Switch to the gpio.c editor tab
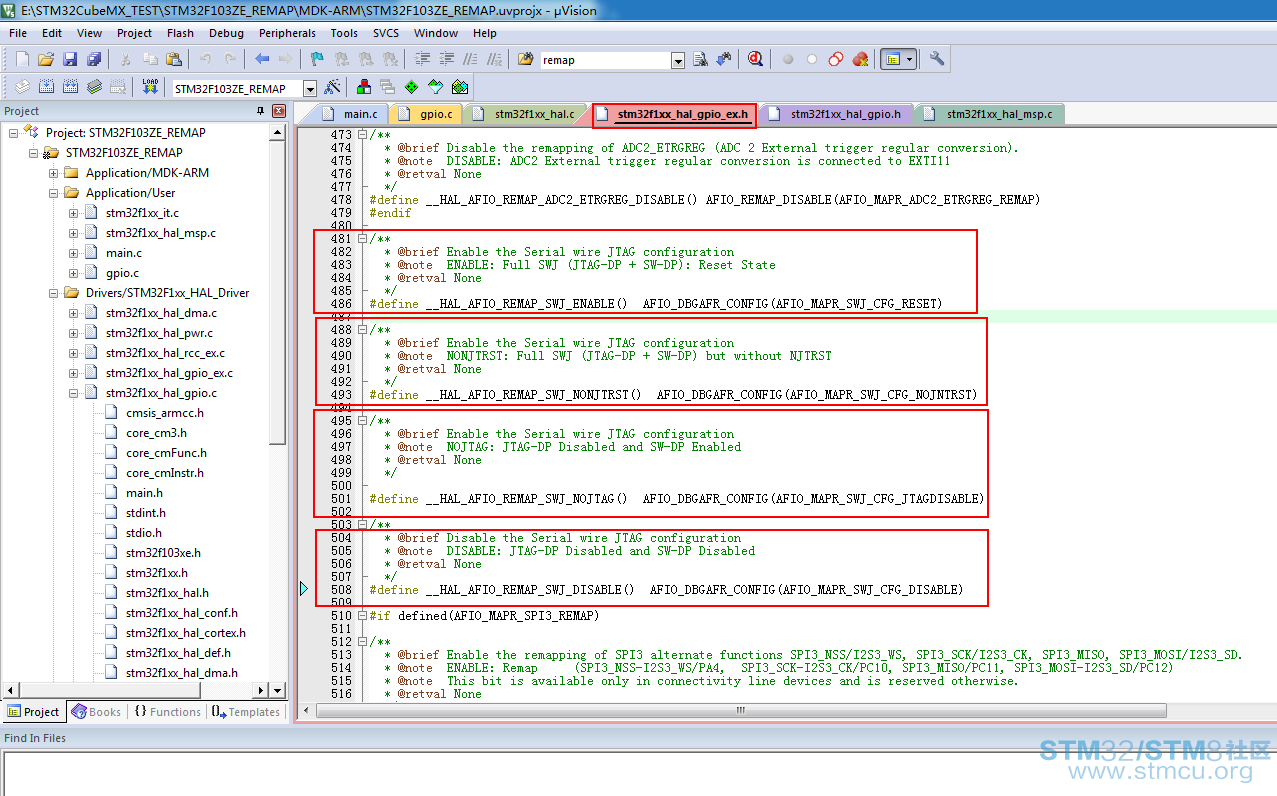The width and height of the screenshot is (1277, 796). point(428,114)
